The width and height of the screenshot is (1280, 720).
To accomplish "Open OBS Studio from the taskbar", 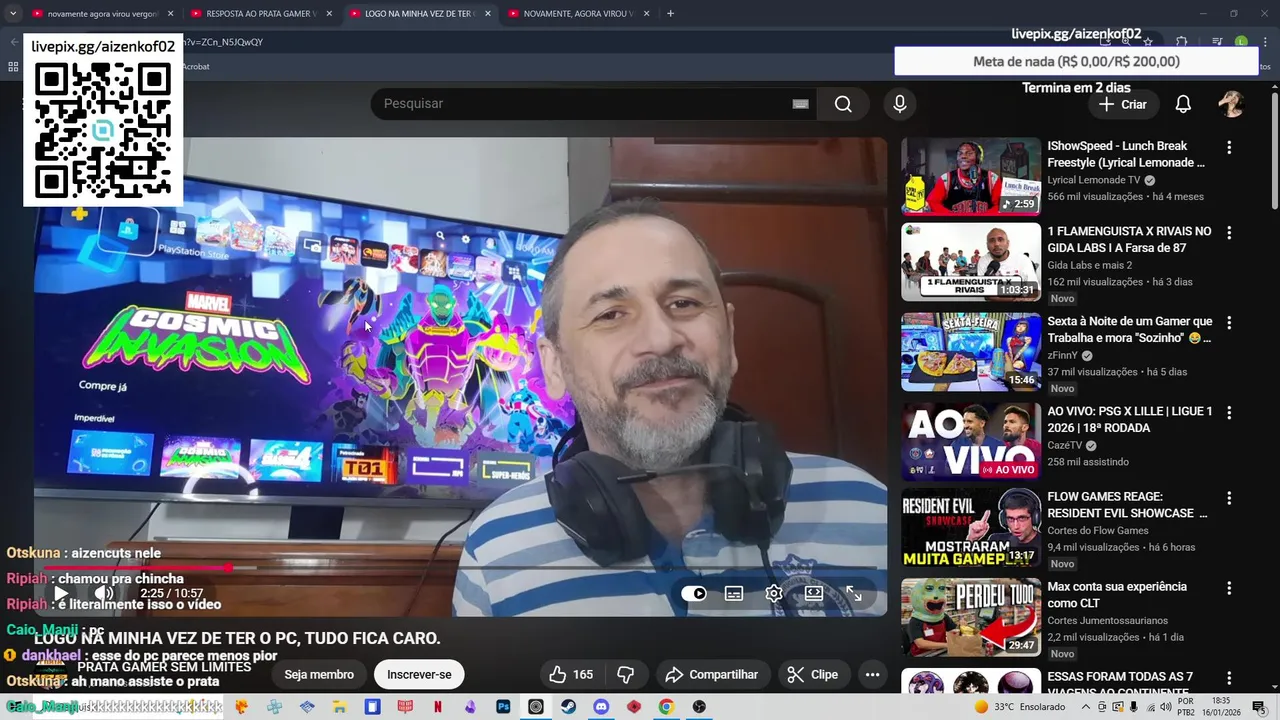I will [699, 707].
